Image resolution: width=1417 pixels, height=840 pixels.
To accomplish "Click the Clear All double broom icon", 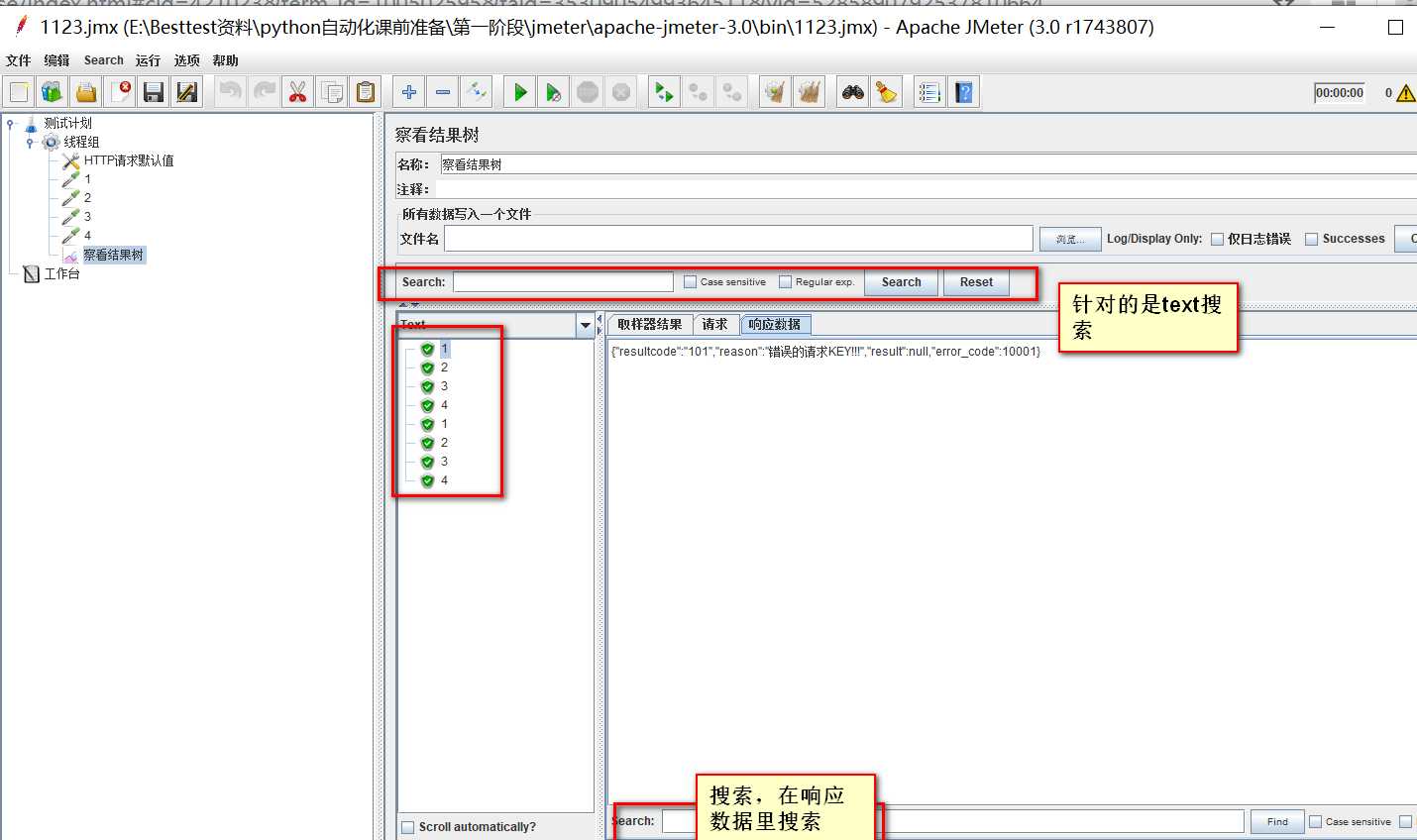I will (x=810, y=92).
